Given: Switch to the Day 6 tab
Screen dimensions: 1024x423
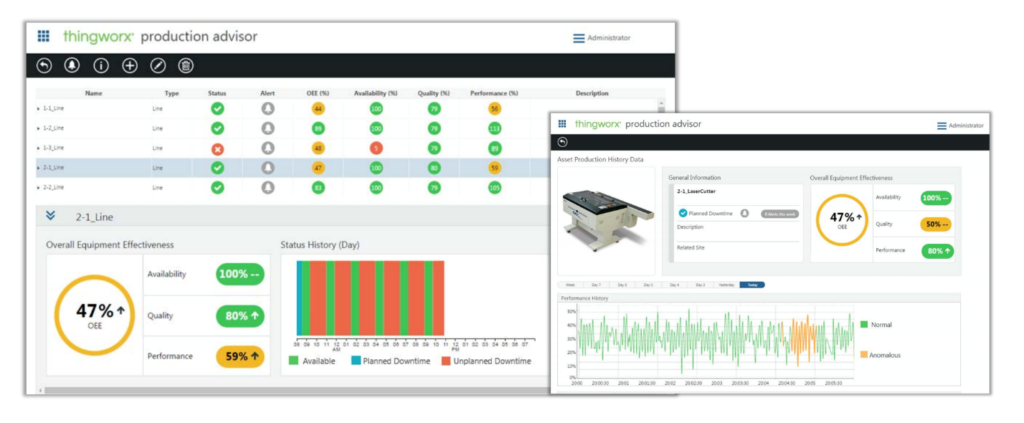Looking at the screenshot, I should 622,285.
